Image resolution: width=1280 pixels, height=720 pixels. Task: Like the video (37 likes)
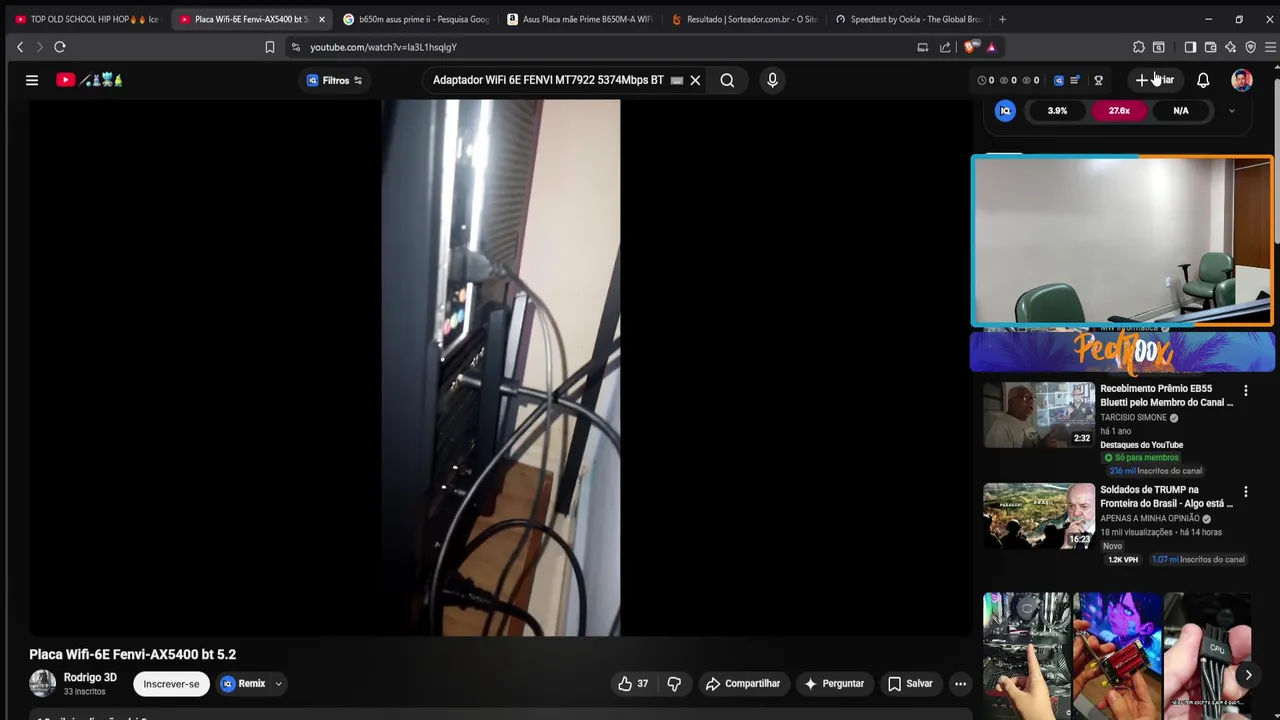[x=633, y=684]
